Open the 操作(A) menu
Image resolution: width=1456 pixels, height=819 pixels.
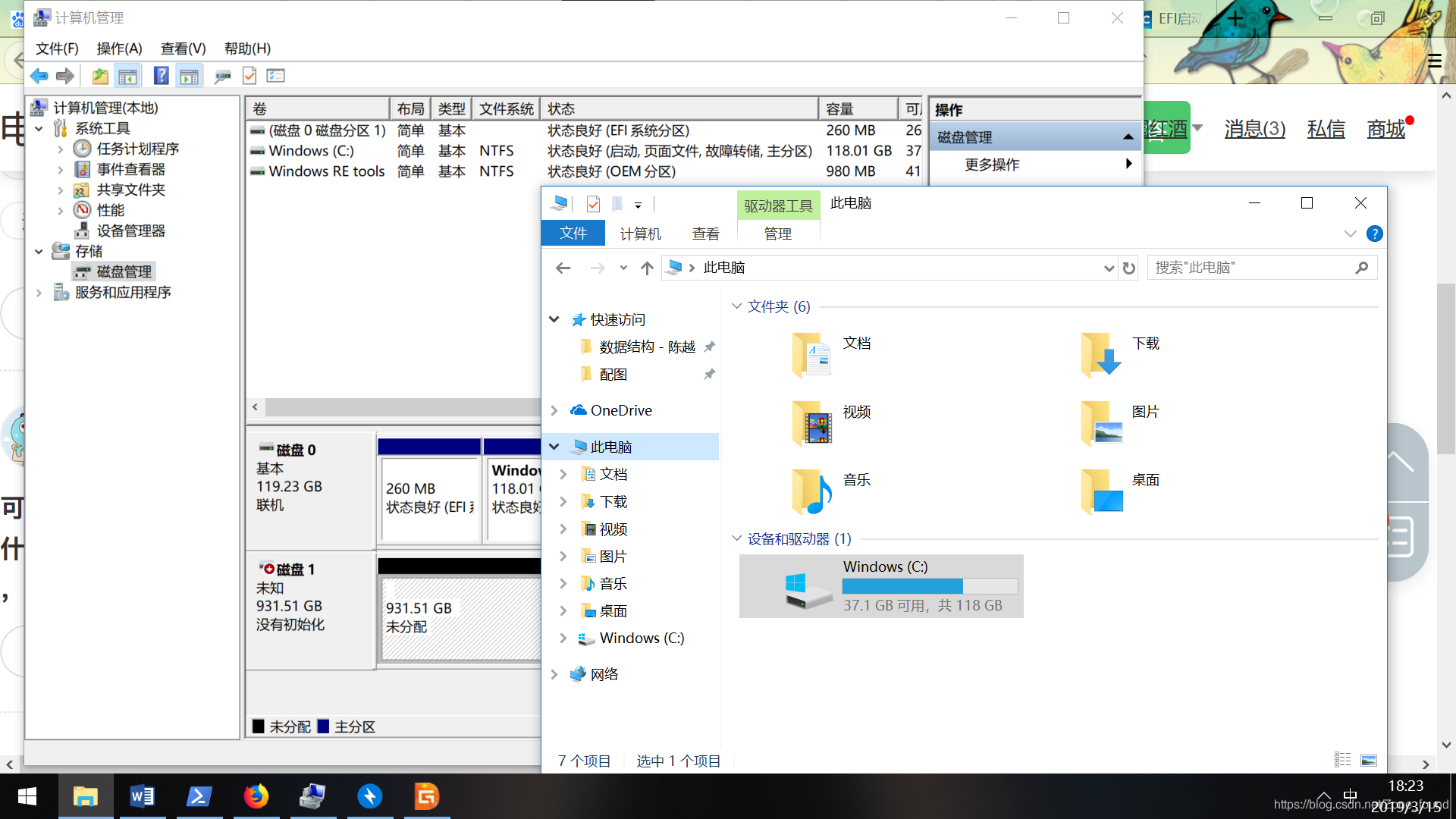pyautogui.click(x=119, y=49)
